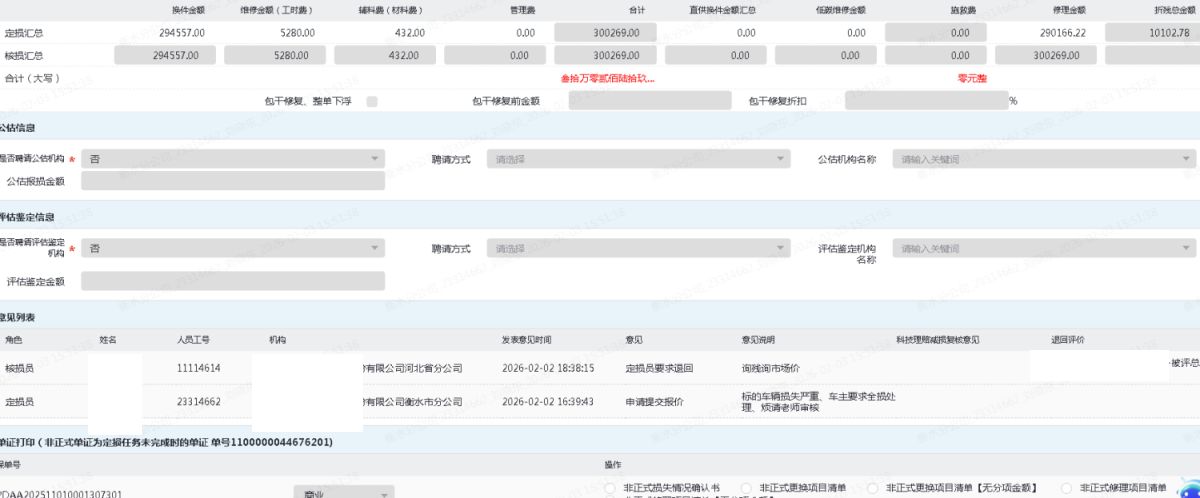Screen dimensions: 1200x498
Task: Select 非正式更换项目清单【无分项金额】 radio button
Action: [x=872, y=487]
